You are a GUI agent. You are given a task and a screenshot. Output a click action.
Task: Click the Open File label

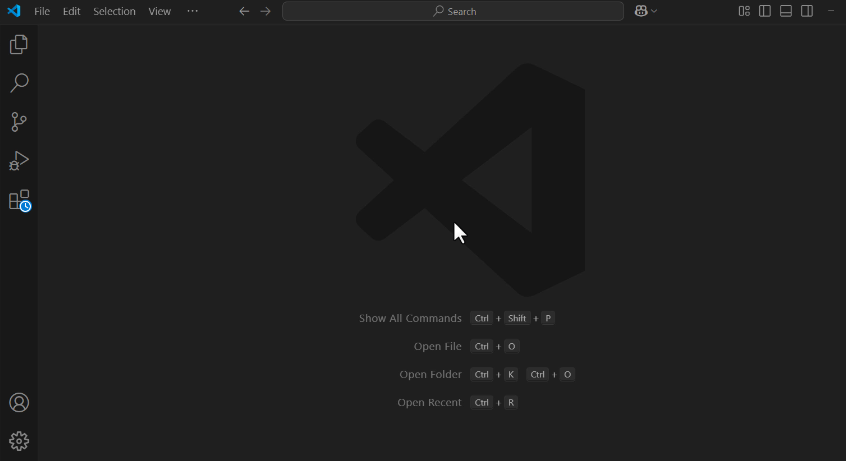(x=438, y=347)
